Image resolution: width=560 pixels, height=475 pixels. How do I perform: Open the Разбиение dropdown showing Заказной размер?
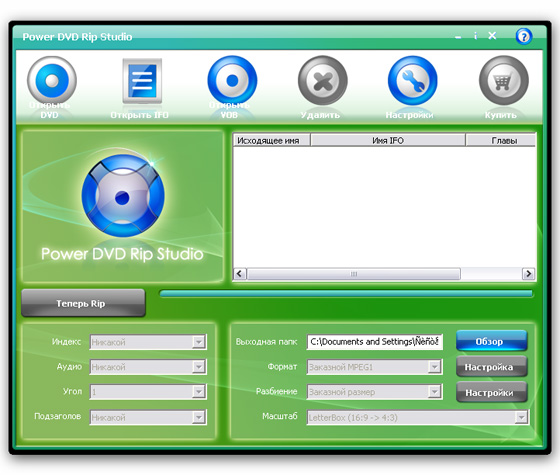pyautogui.click(x=374, y=392)
